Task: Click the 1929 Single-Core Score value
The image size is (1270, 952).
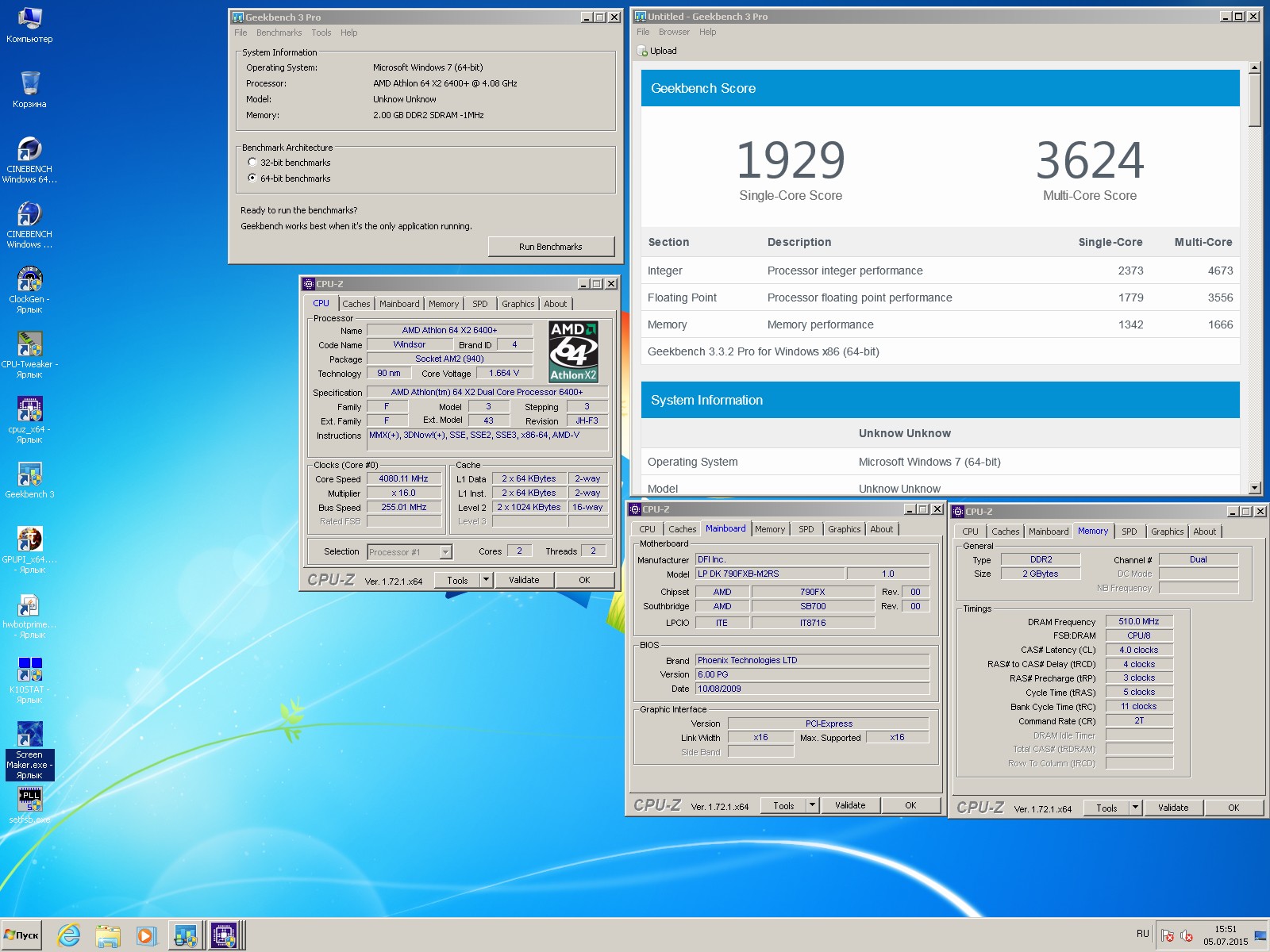Action: (x=791, y=160)
